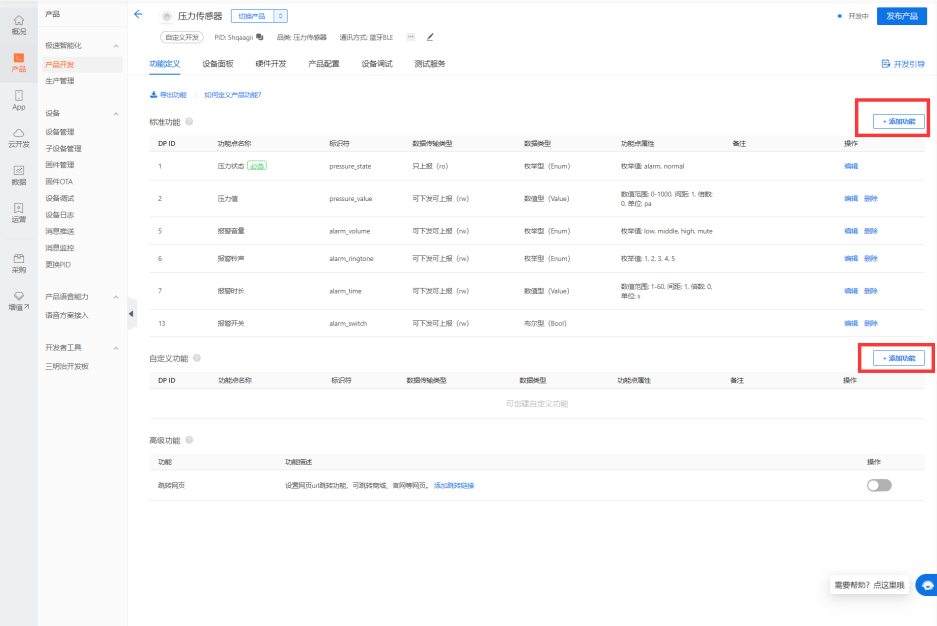The height and width of the screenshot is (626, 937).
Task: Open 设备管理 in the side menu
Action: pyautogui.click(x=60, y=131)
